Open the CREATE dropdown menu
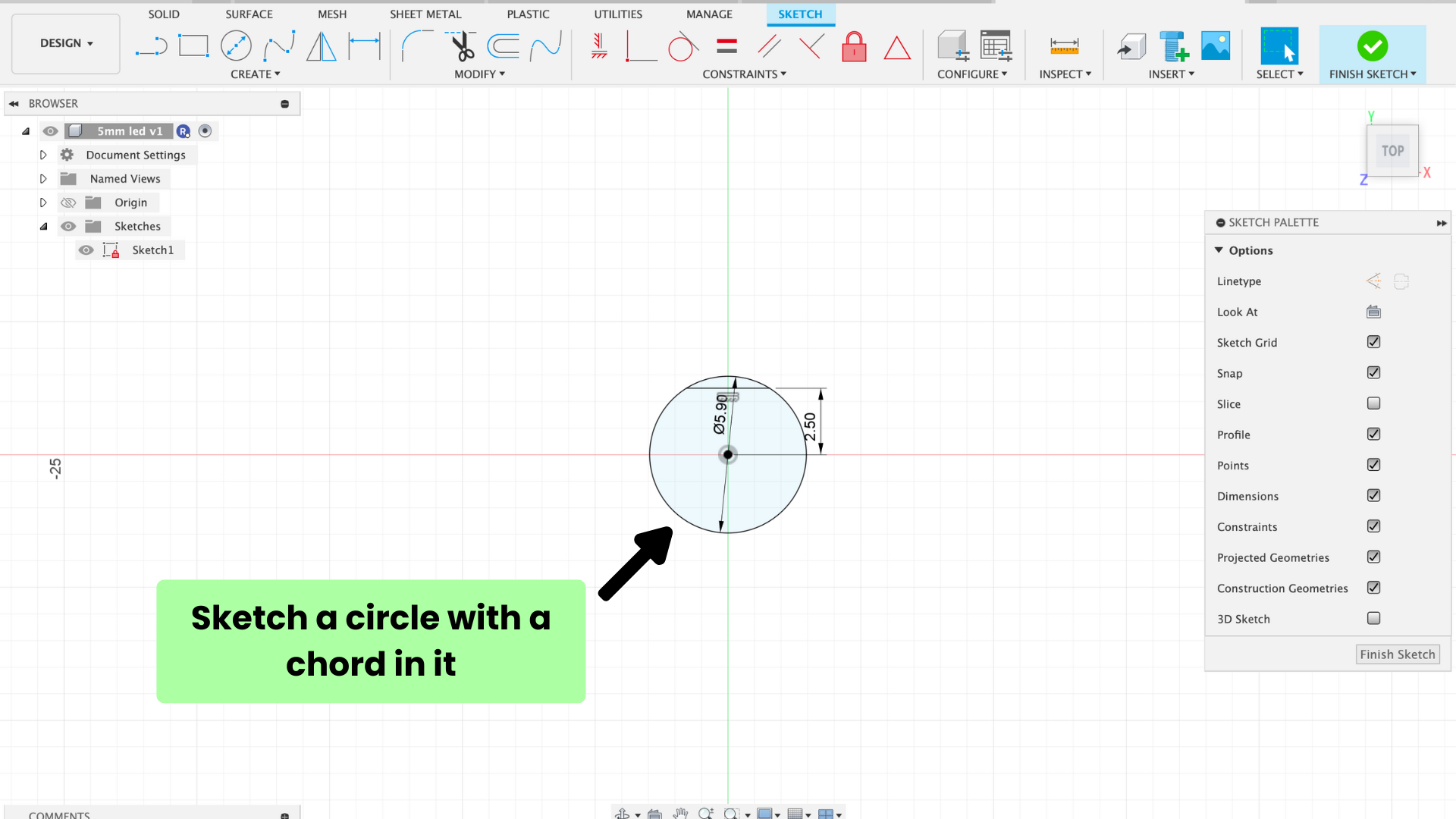 click(256, 74)
